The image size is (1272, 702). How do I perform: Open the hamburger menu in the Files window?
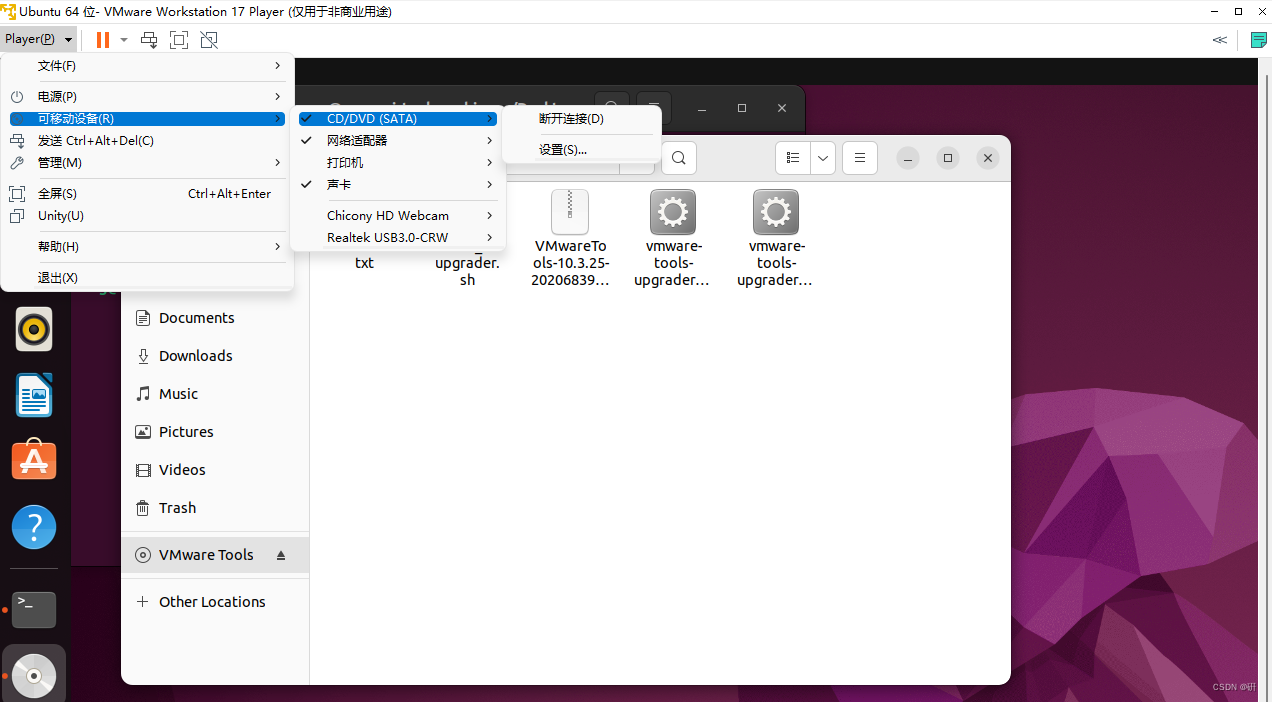pos(859,157)
